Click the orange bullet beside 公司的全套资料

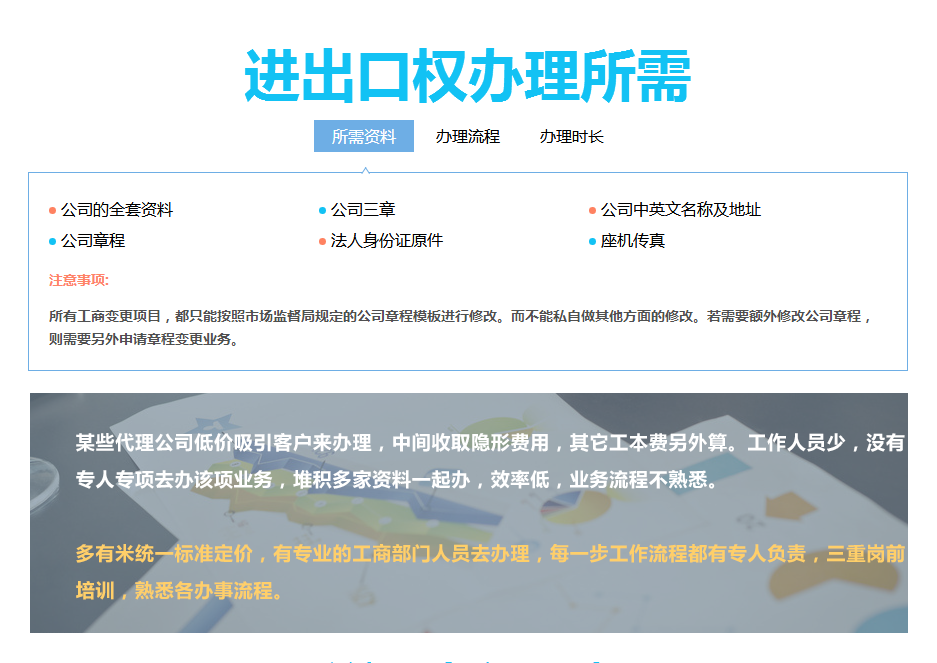click(53, 210)
